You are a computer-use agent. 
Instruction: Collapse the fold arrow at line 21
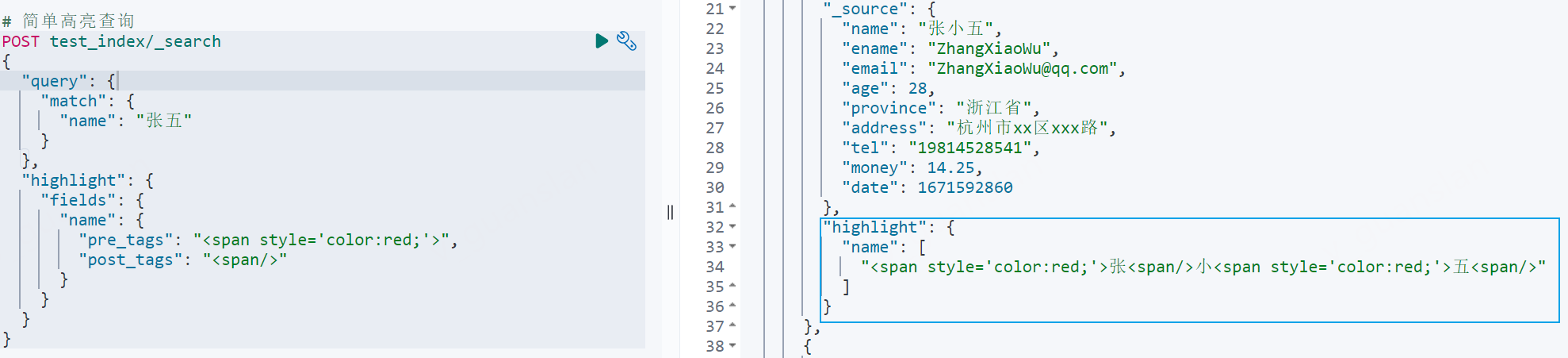tap(732, 9)
